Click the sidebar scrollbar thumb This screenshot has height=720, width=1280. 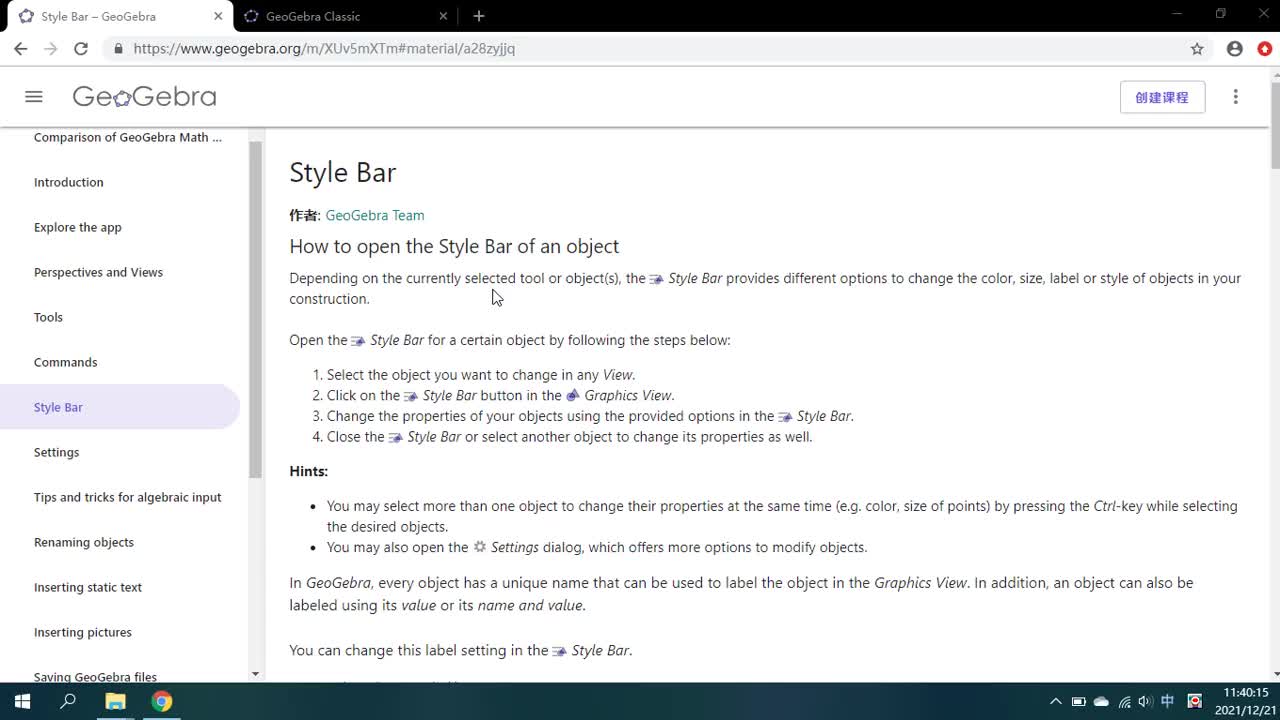click(x=256, y=310)
